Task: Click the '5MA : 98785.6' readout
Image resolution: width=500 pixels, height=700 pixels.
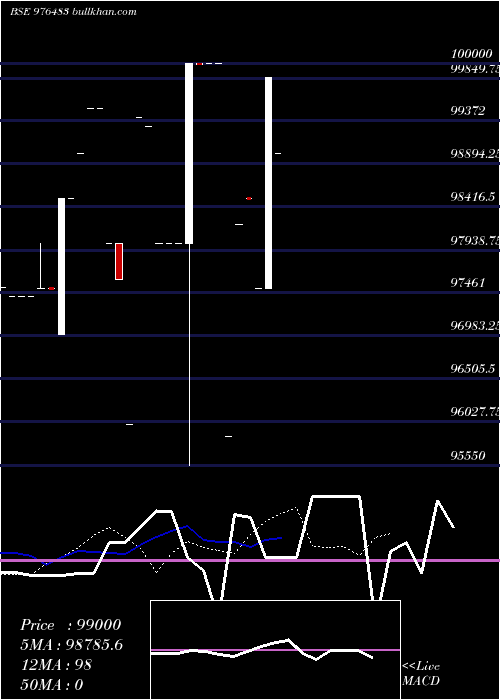Action: click(71, 645)
